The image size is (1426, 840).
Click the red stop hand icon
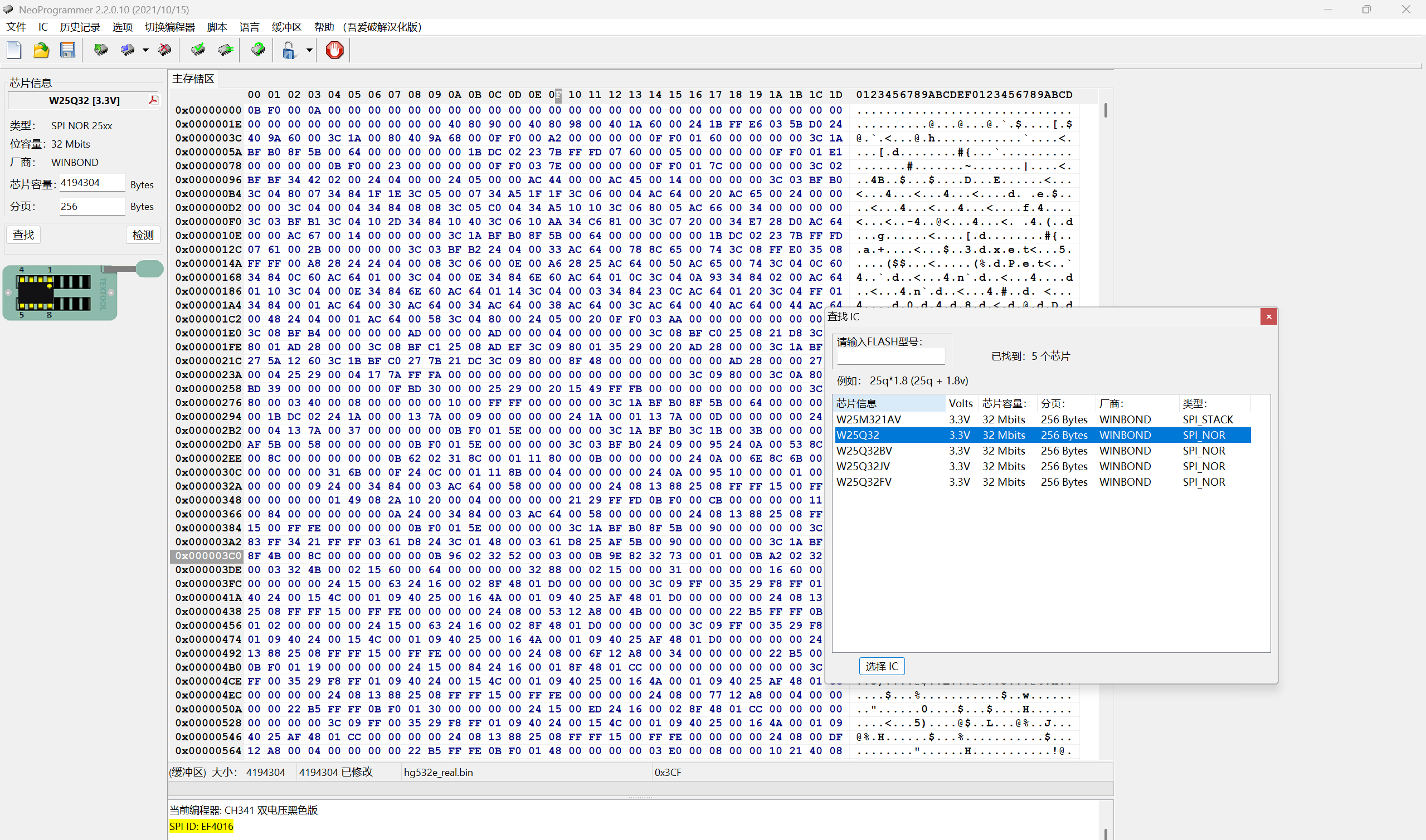tap(334, 50)
